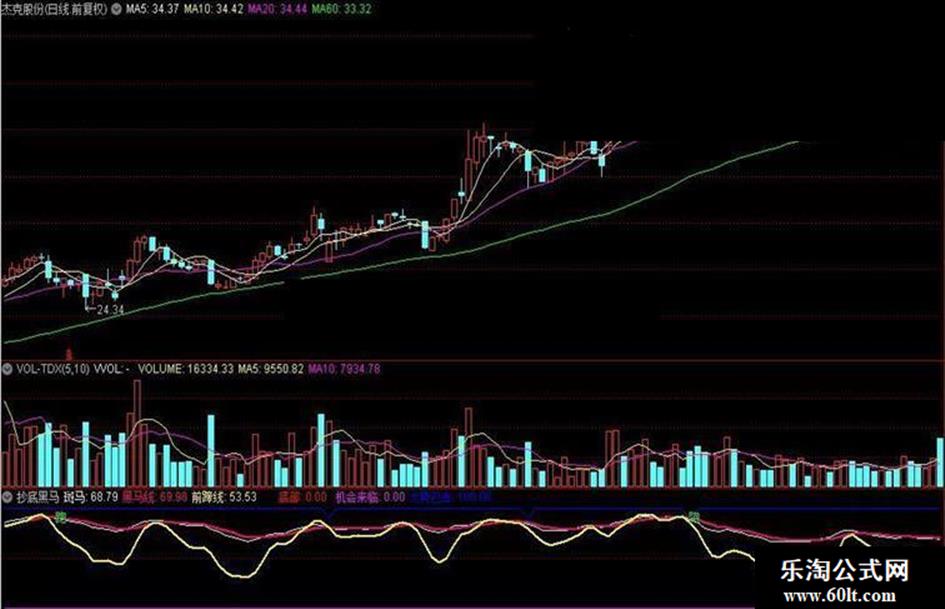Click the MA10: 34.42 label
Image resolution: width=945 pixels, height=609 pixels.
pos(213,9)
